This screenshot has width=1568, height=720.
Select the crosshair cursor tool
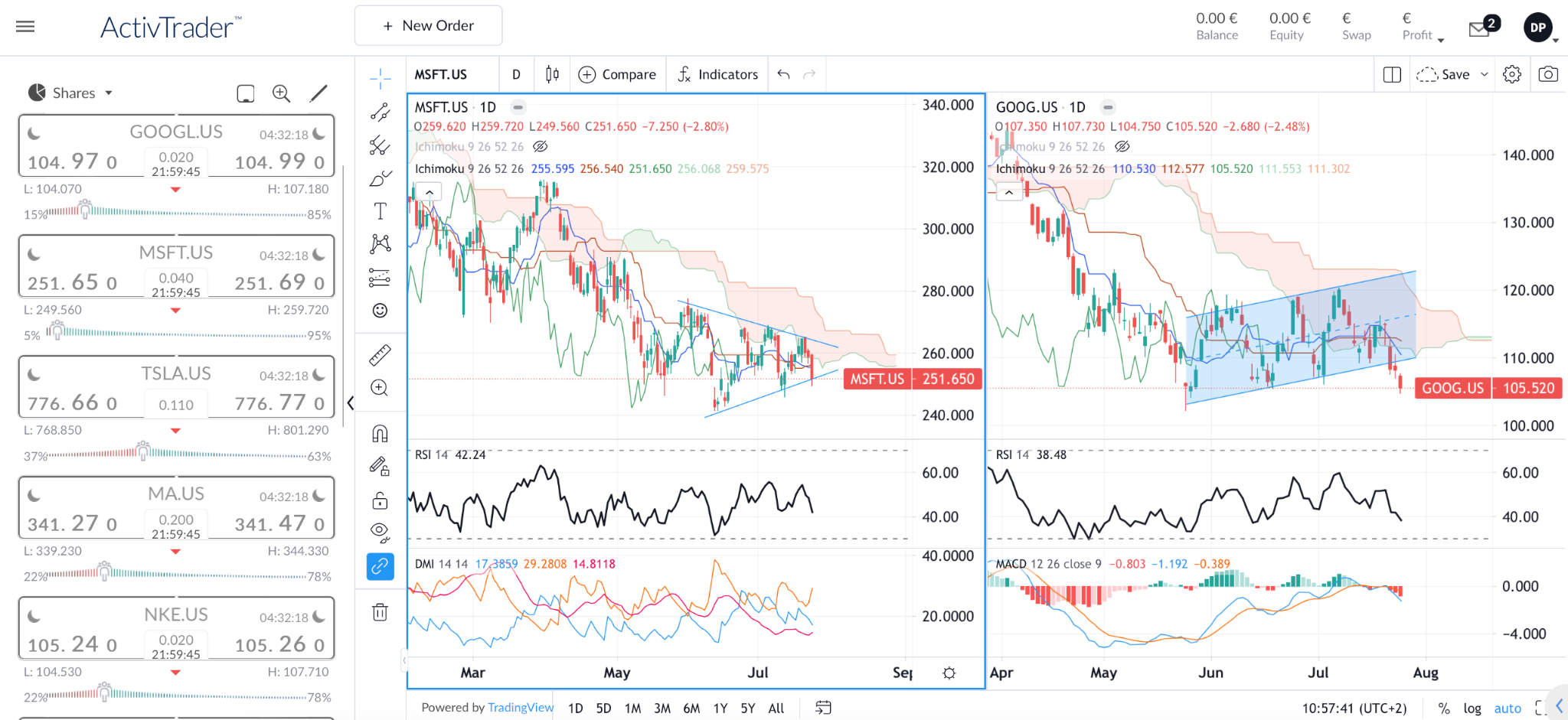tap(380, 78)
